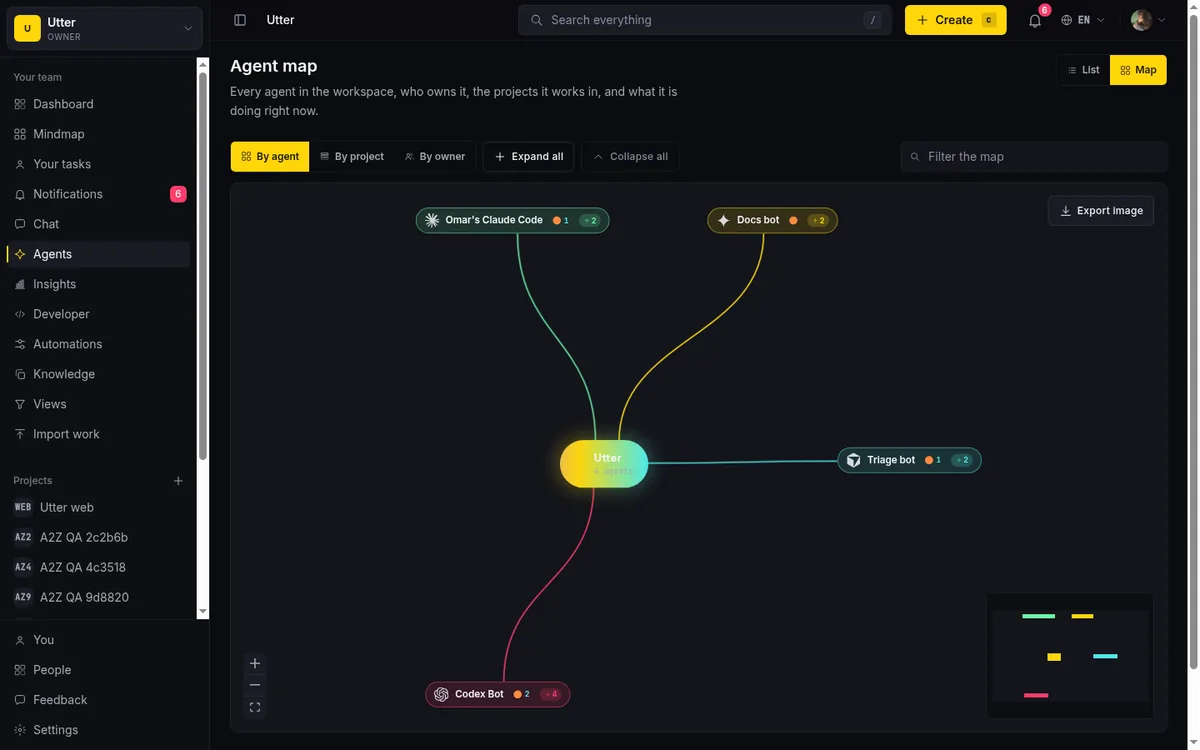Click the Insights chart icon
This screenshot has height=750, width=1200.
(20, 284)
